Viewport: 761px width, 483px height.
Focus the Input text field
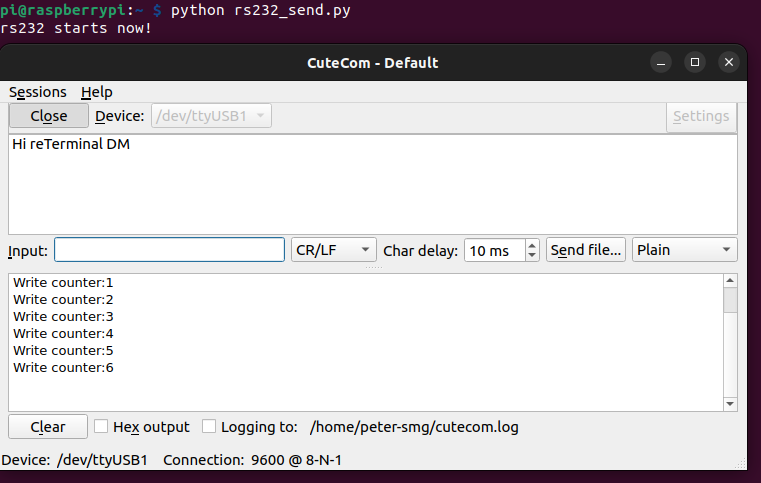[169, 250]
